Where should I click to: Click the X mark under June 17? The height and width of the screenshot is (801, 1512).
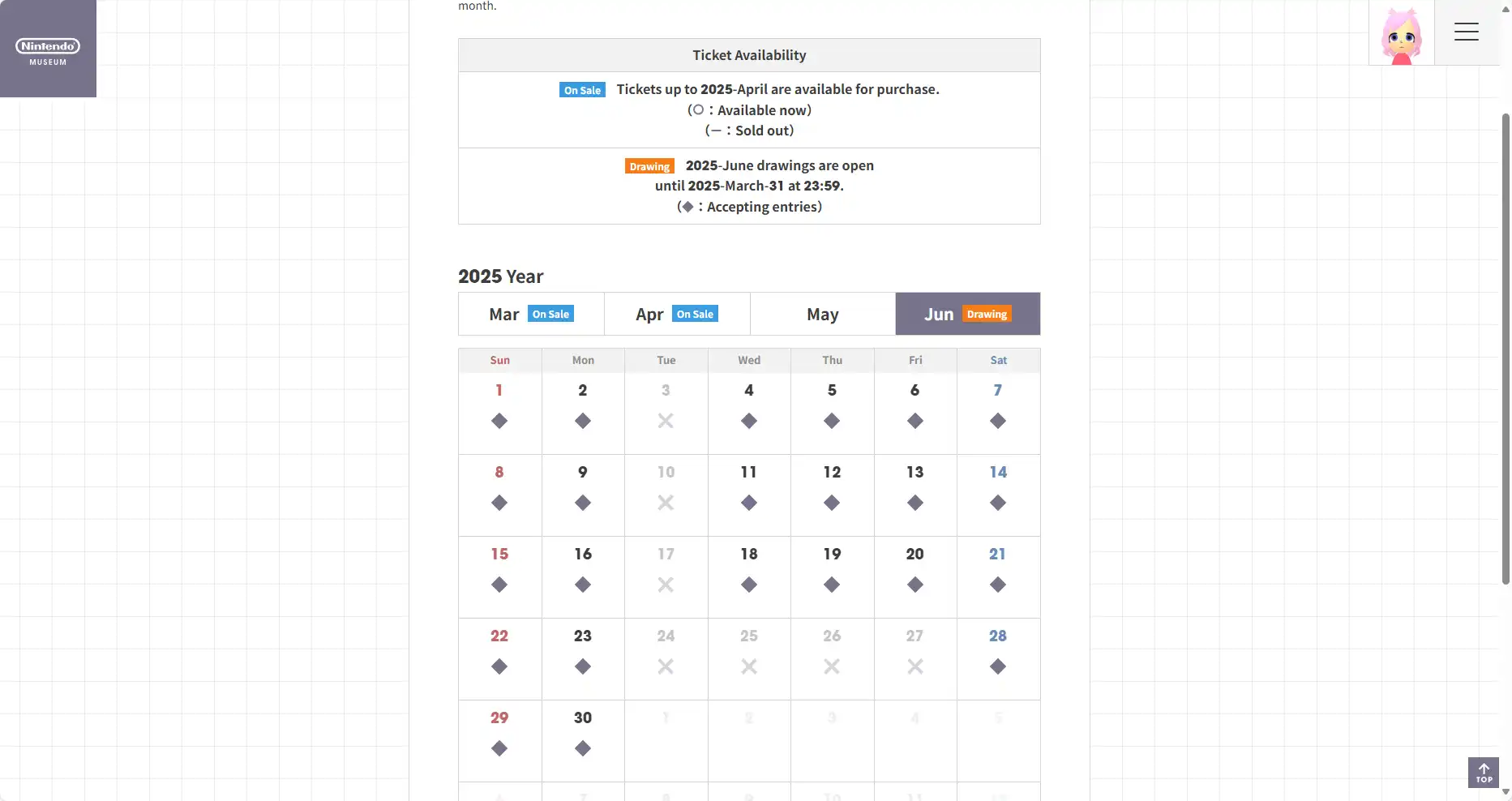(666, 585)
